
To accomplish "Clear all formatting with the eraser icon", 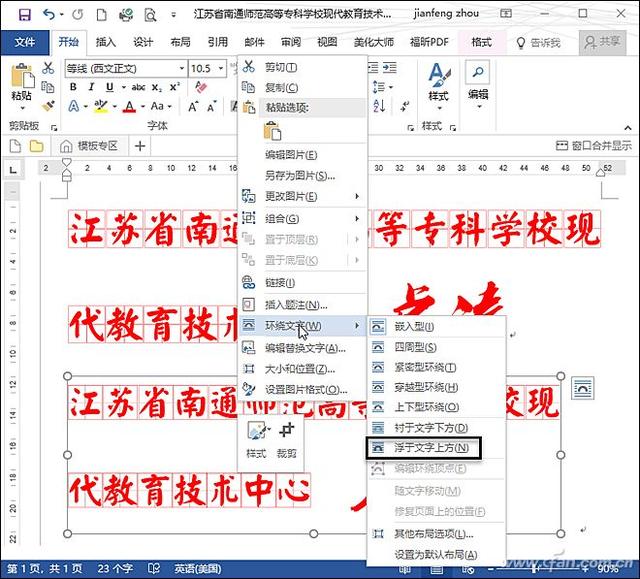I will [200, 87].
